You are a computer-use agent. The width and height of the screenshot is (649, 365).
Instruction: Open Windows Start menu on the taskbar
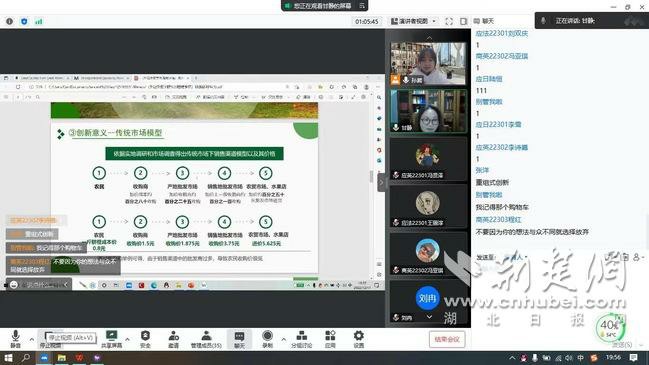point(8,358)
